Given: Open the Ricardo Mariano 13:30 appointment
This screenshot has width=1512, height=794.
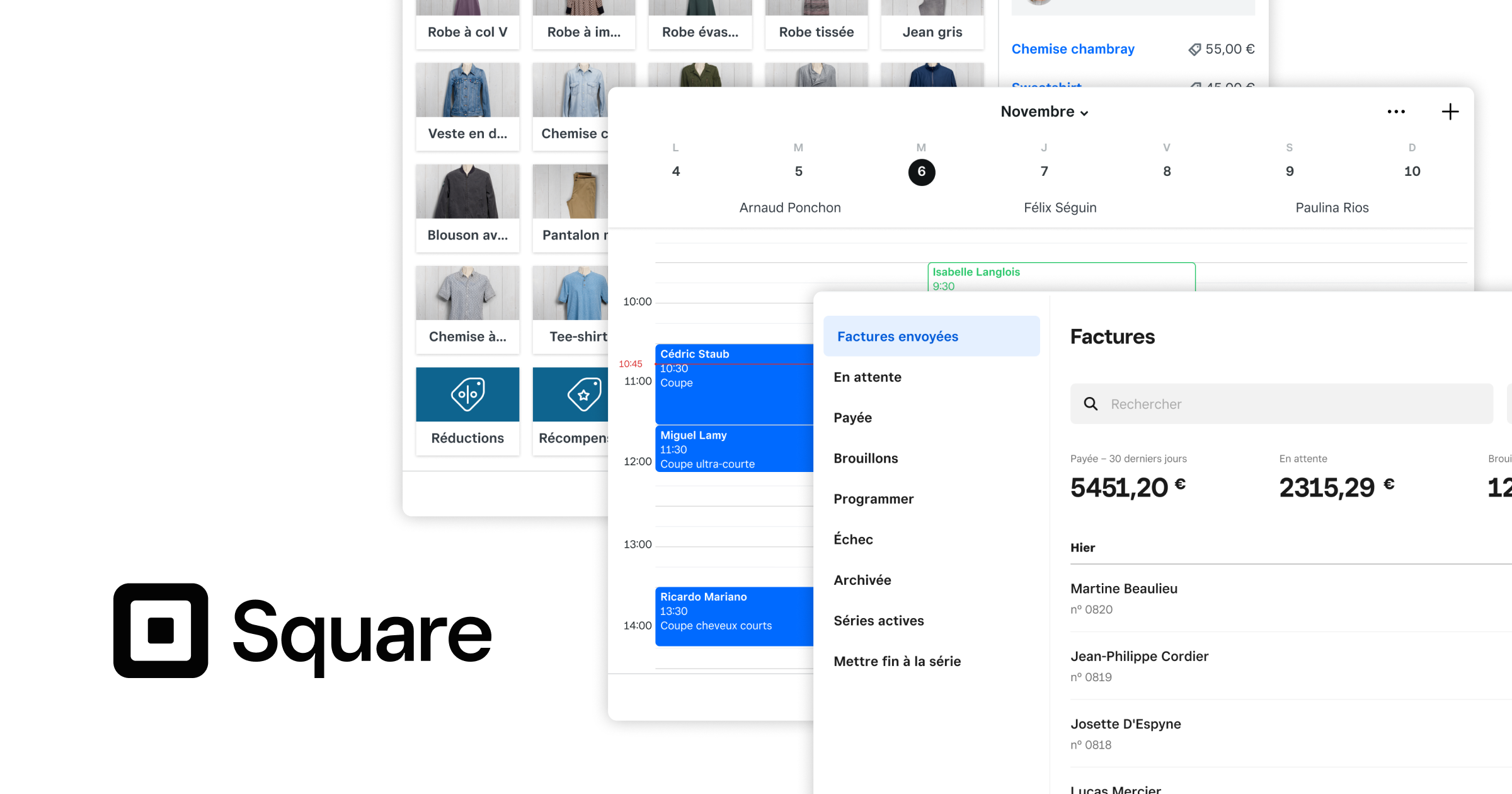Looking at the screenshot, I should click(x=734, y=616).
